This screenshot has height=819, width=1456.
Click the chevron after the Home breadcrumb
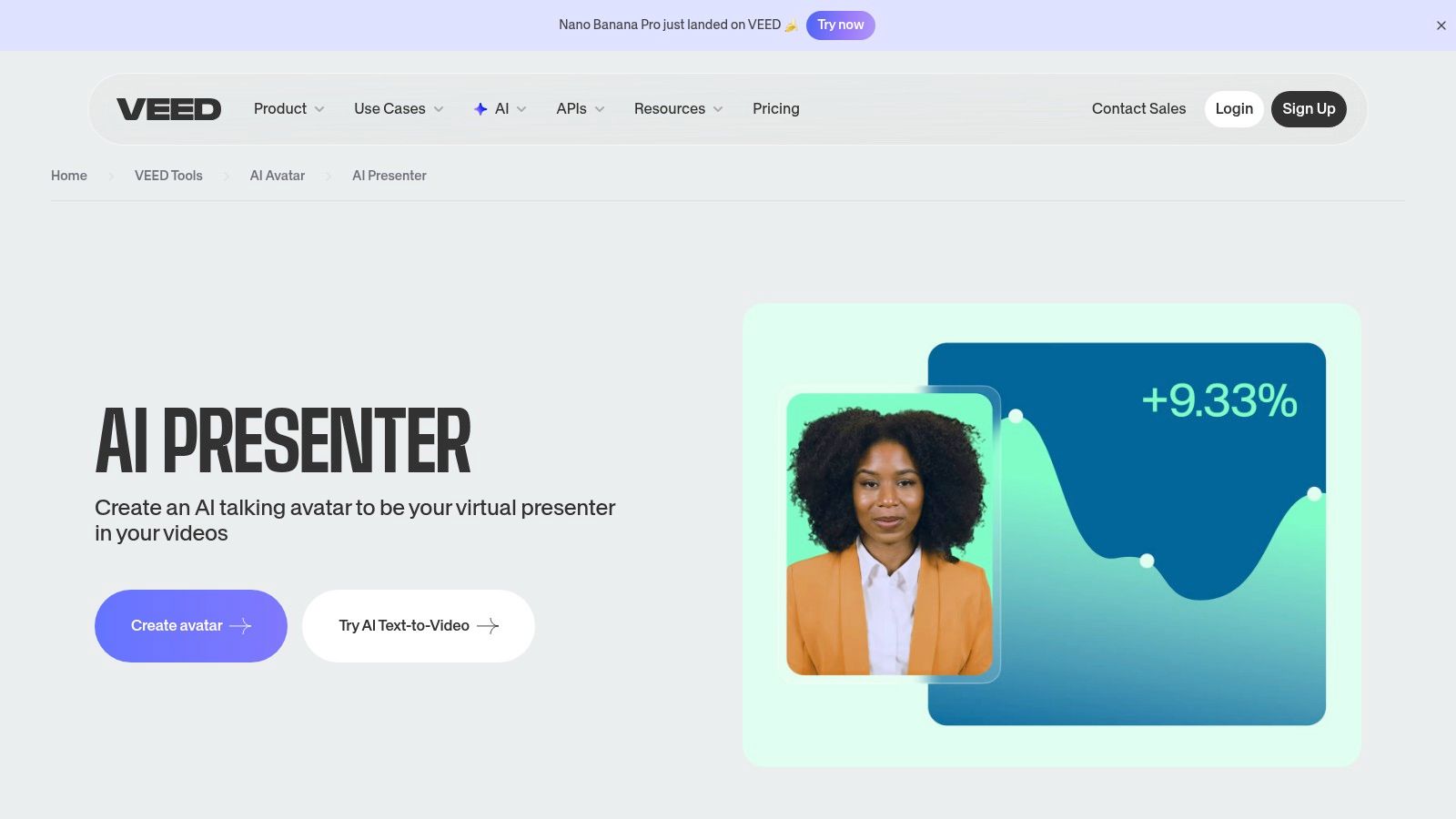(x=109, y=176)
